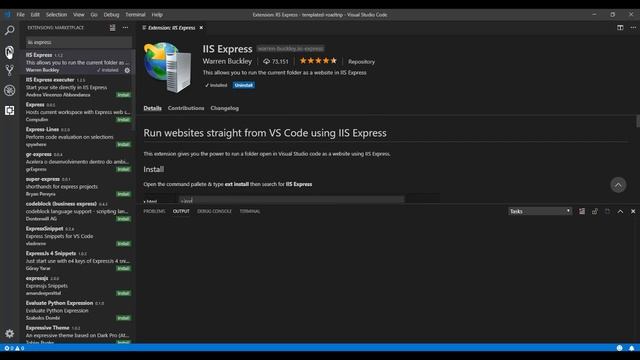Open the Source Control activity bar icon
Viewport: 640px width, 360px height.
point(9,70)
